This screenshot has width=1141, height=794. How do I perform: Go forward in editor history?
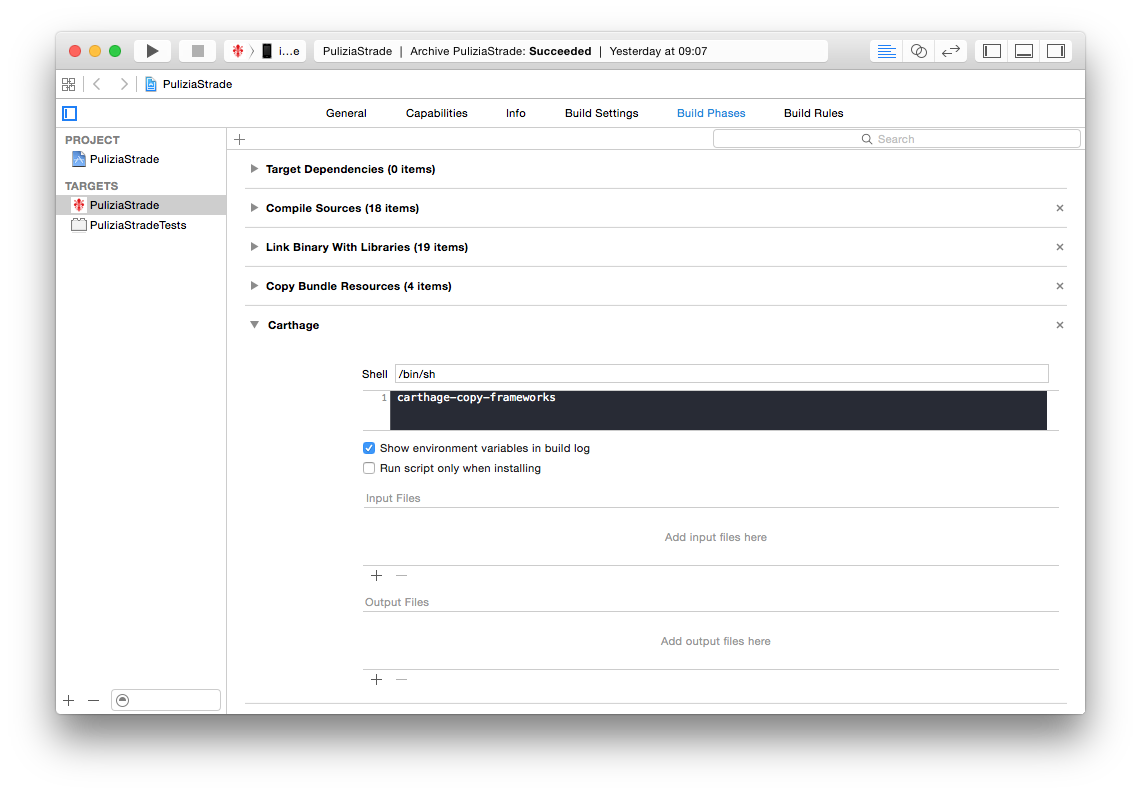pyautogui.click(x=124, y=84)
